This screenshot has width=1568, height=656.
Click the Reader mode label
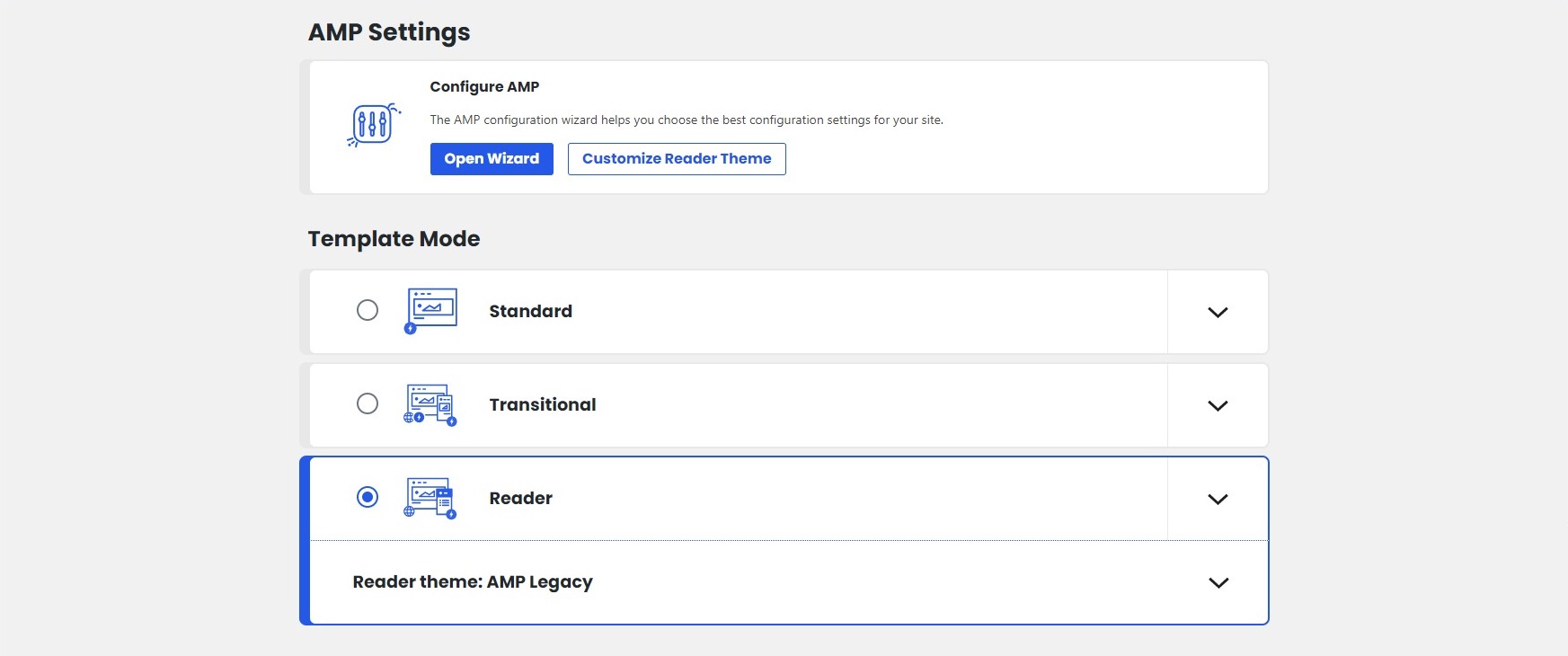[520, 499]
